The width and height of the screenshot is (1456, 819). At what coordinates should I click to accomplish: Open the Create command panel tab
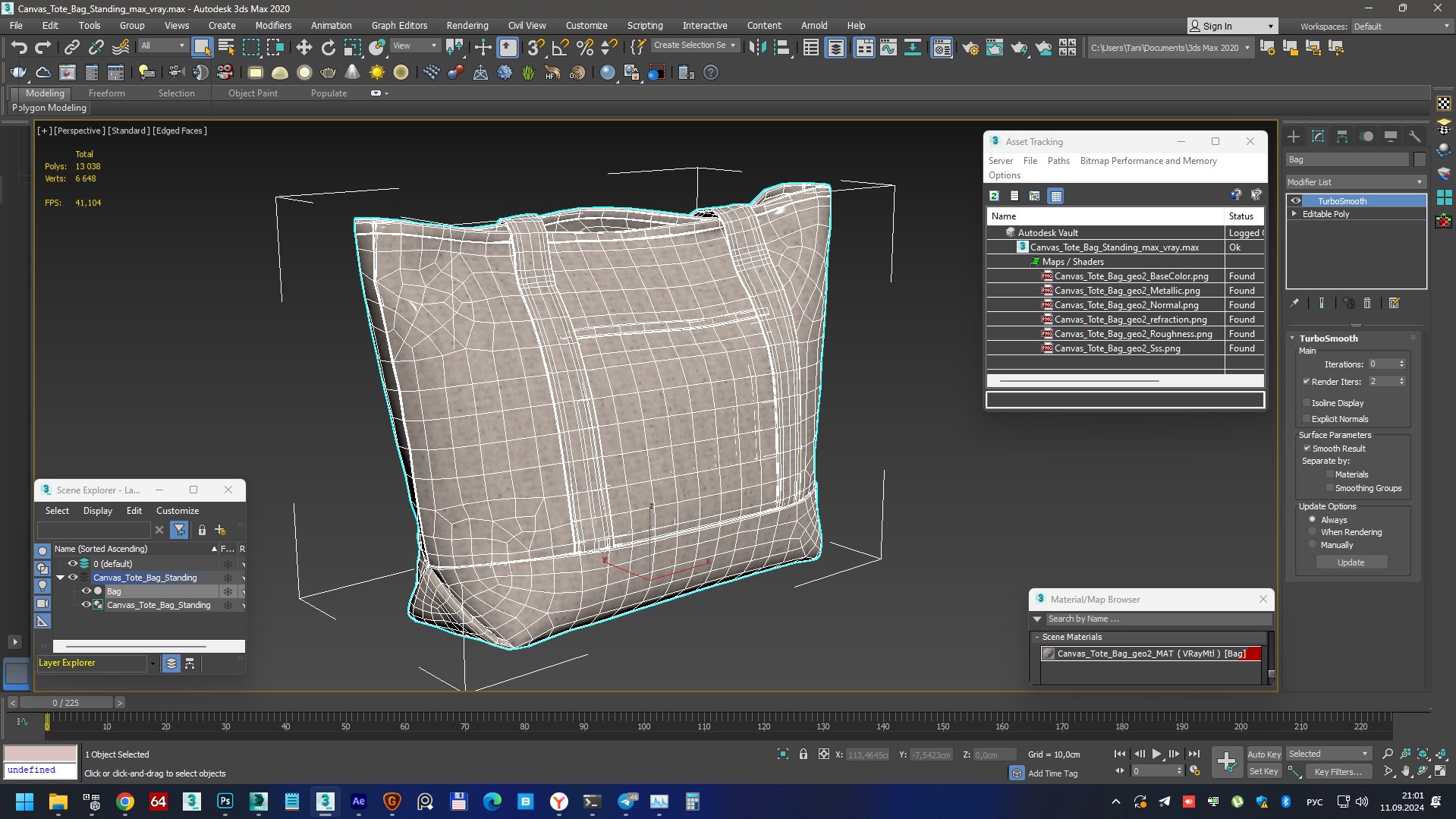(1294, 137)
